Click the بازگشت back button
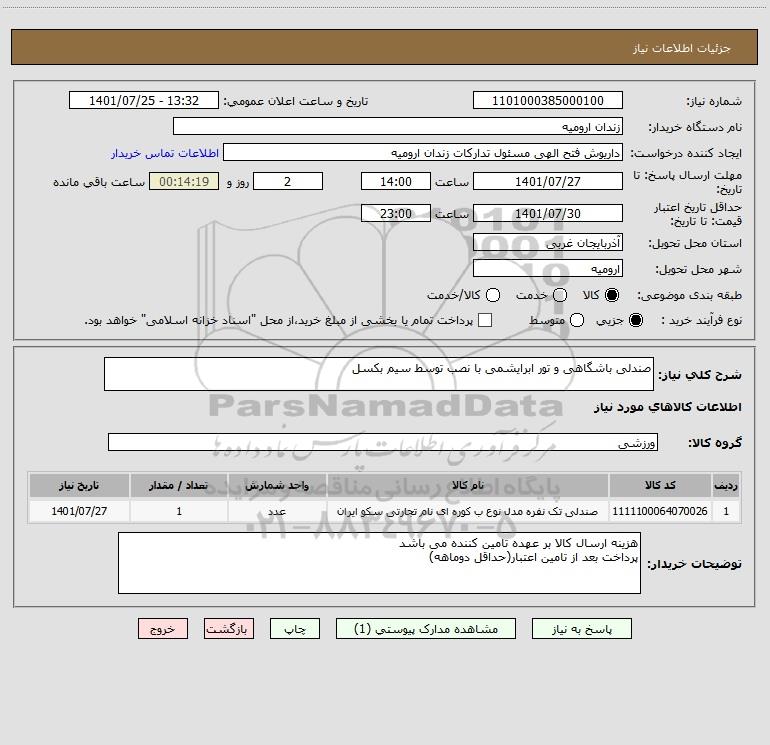 [x=229, y=629]
